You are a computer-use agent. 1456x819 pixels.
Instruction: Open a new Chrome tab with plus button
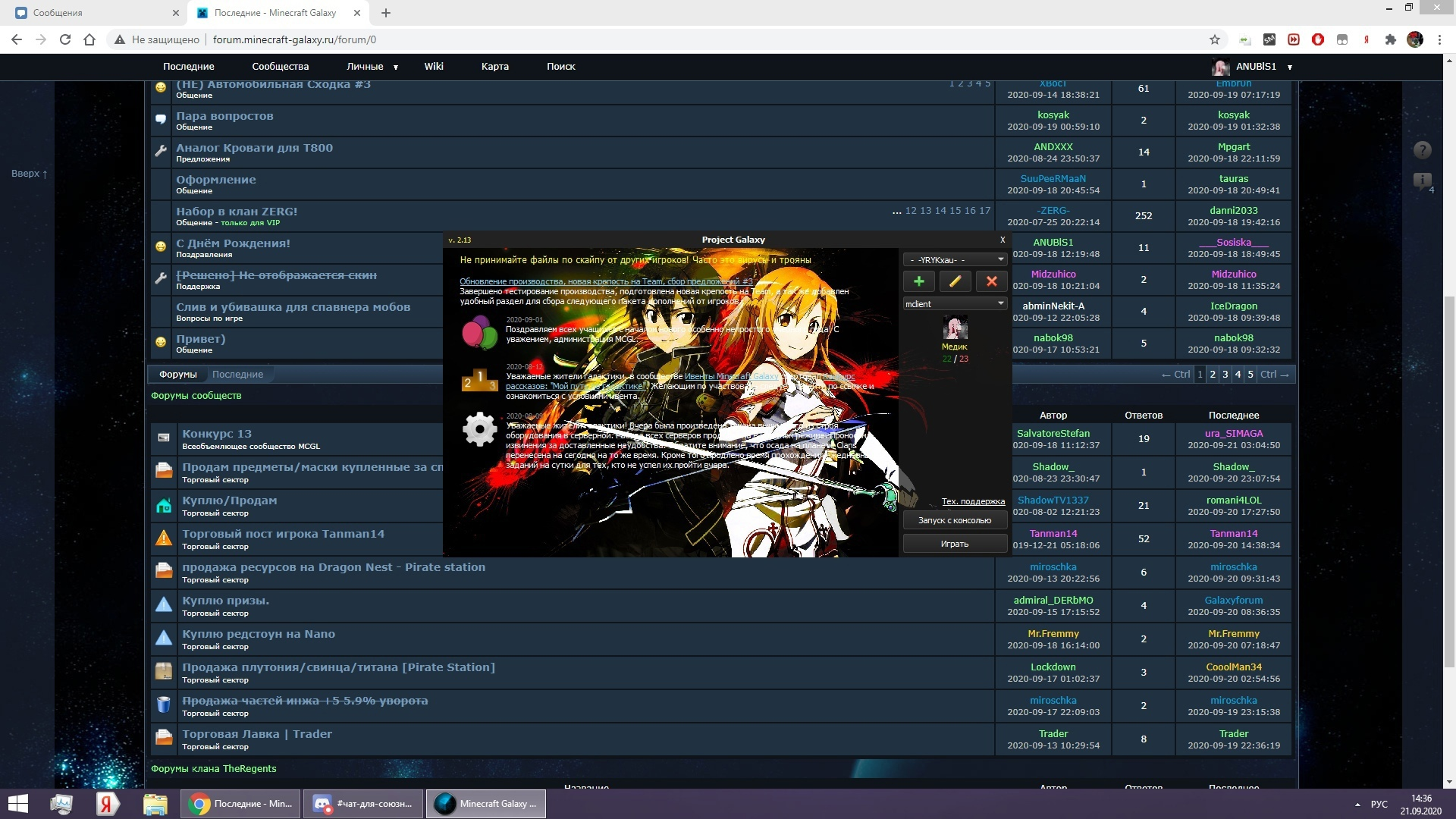(385, 13)
